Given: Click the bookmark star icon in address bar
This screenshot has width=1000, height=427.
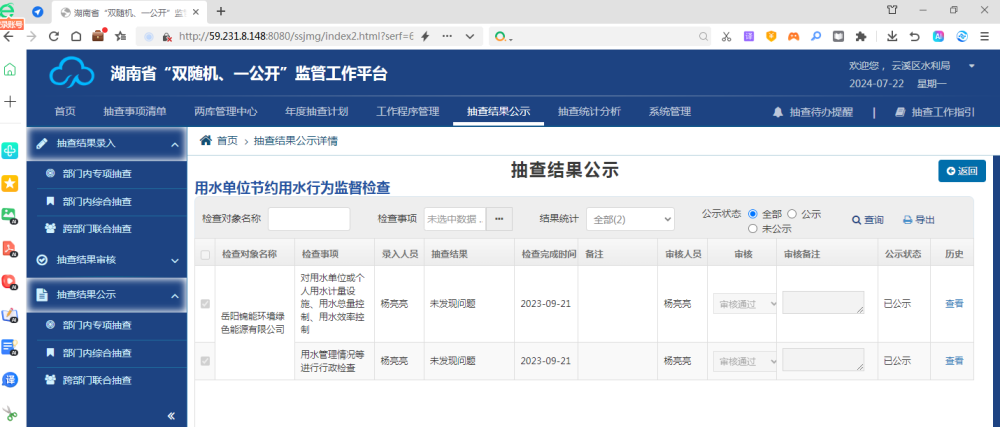Looking at the screenshot, I should point(121,36).
